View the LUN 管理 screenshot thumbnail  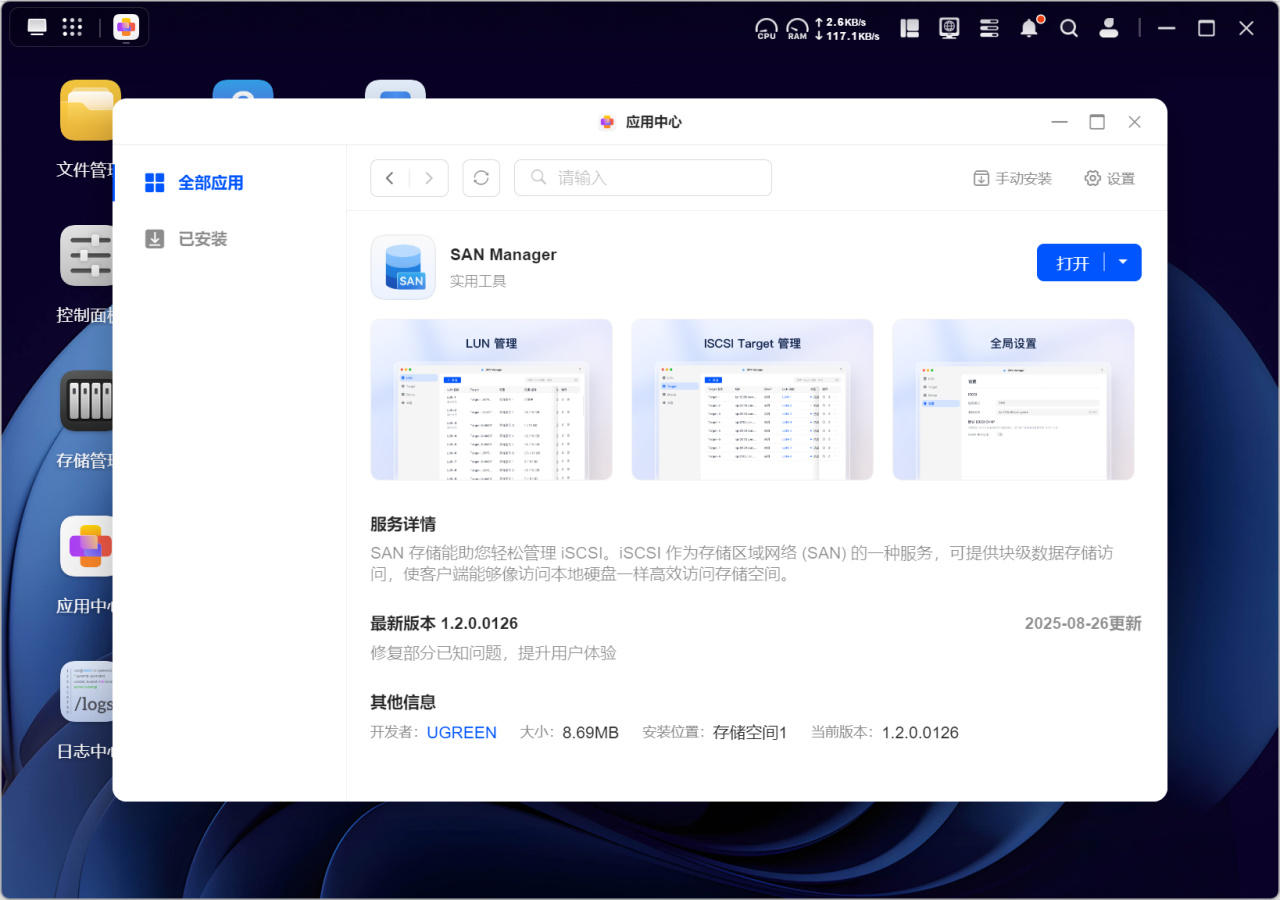[491, 399]
